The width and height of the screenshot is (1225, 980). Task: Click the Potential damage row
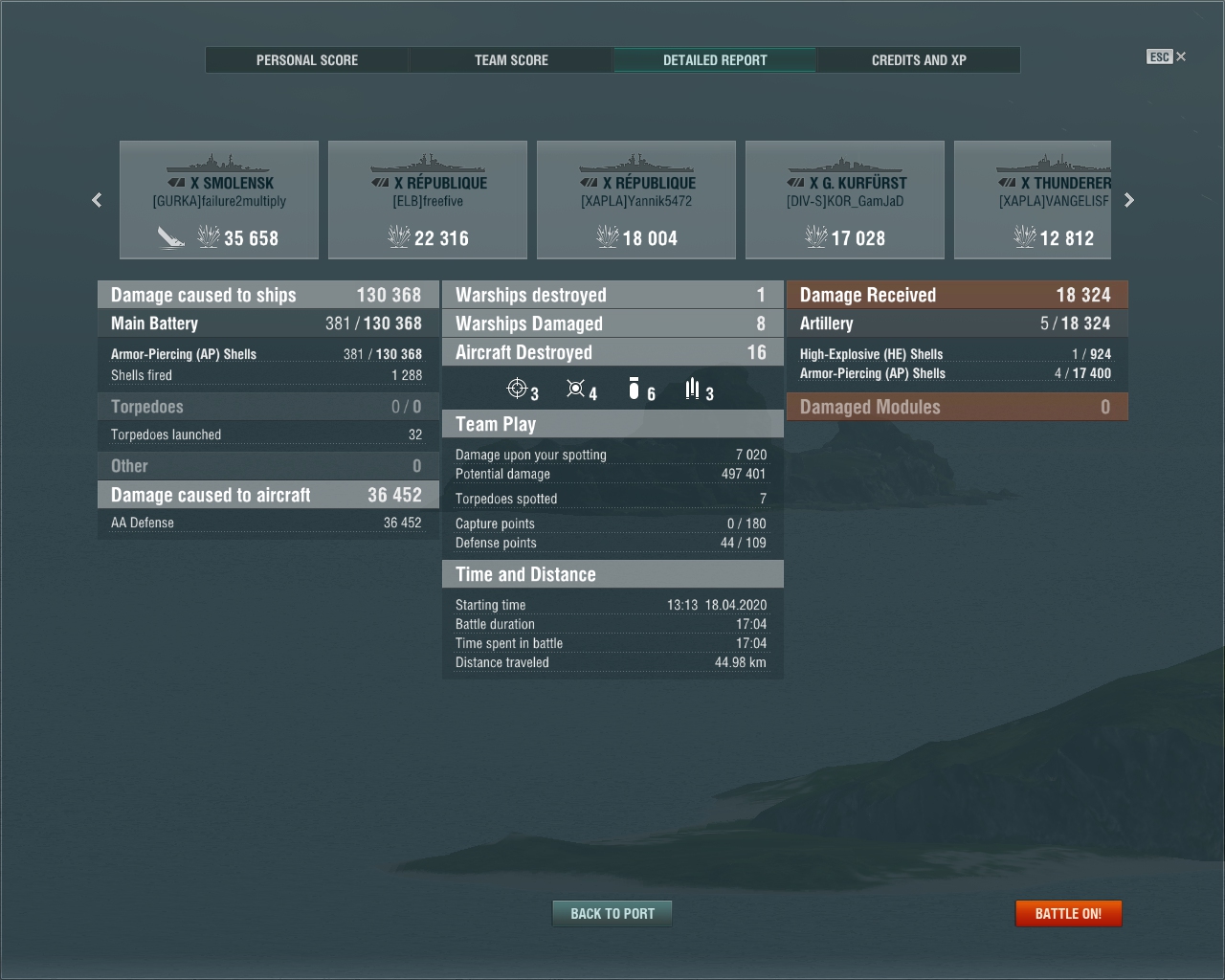[612, 474]
